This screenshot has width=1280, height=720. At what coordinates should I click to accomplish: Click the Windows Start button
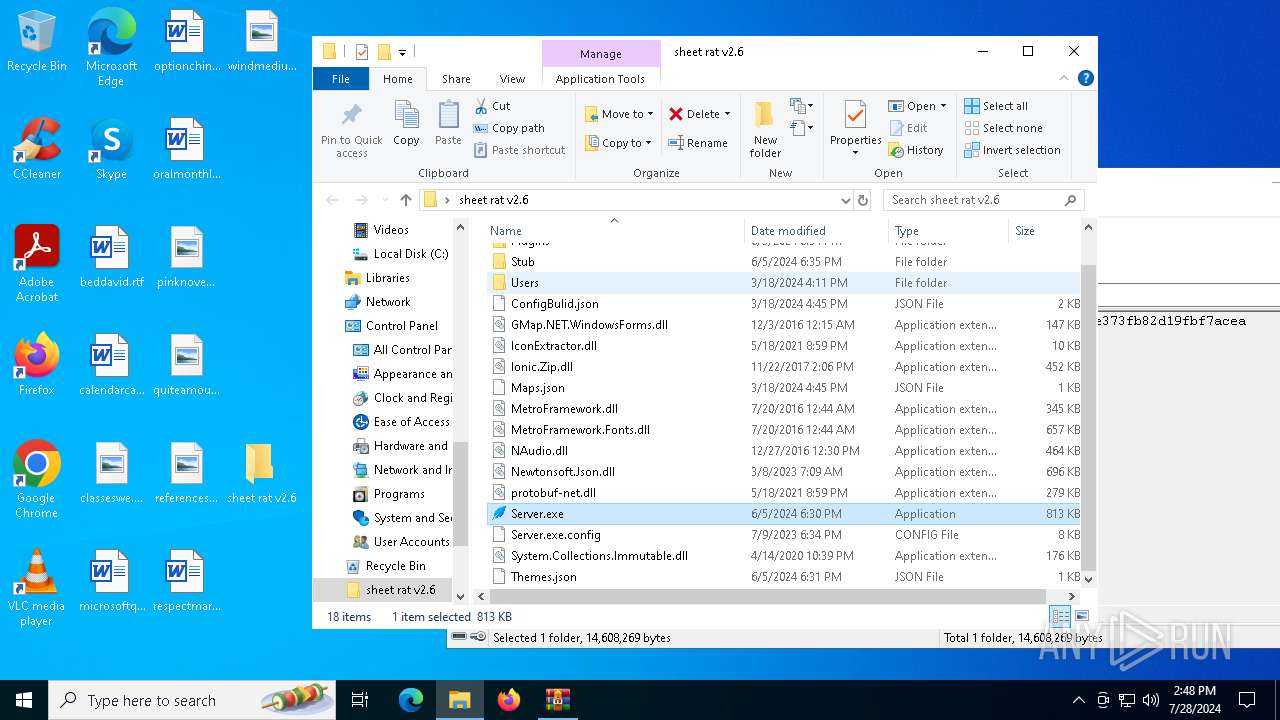[x=24, y=700]
